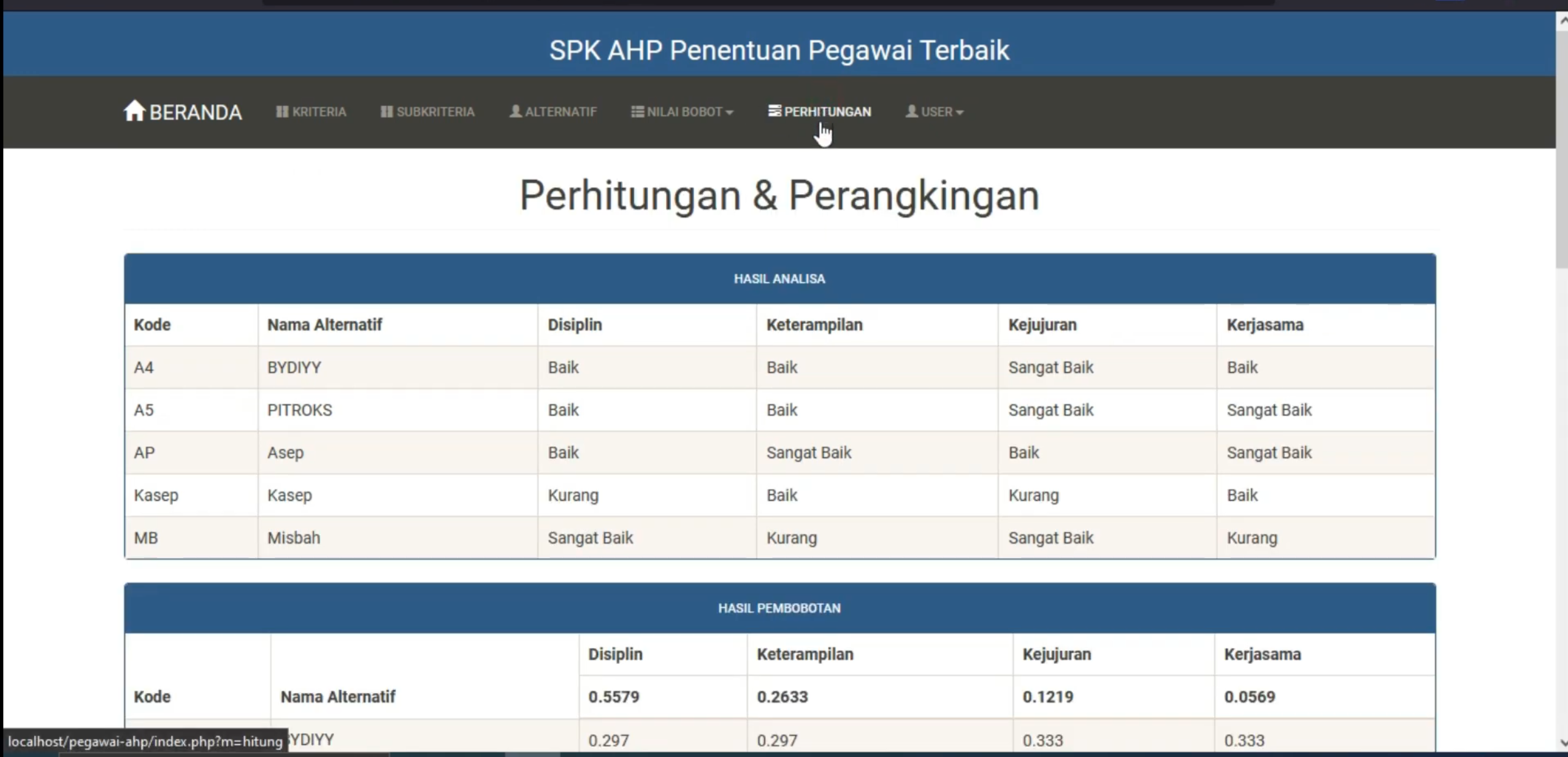Click the home icon beside BERANDA
The height and width of the screenshot is (757, 1568).
pyautogui.click(x=134, y=111)
